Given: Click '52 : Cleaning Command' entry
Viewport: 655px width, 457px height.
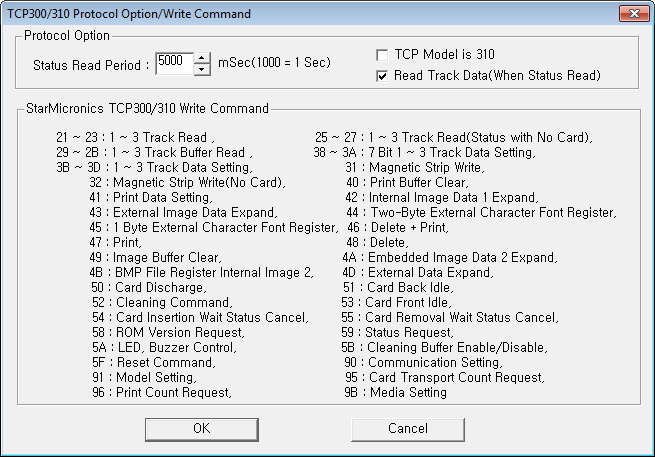Looking at the screenshot, I should pyautogui.click(x=162, y=303).
